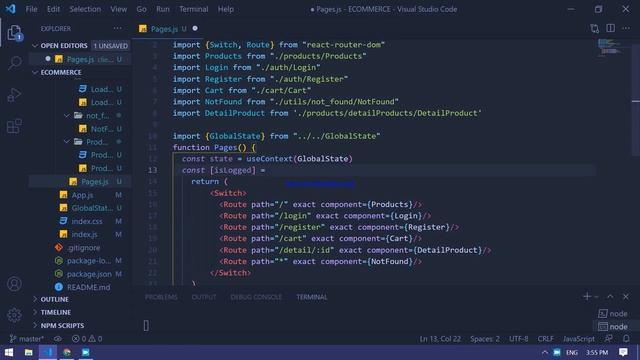Open the watch eye icon in status bar
Viewport: 640px width, 360px height.
pyautogui.click(x=58, y=339)
